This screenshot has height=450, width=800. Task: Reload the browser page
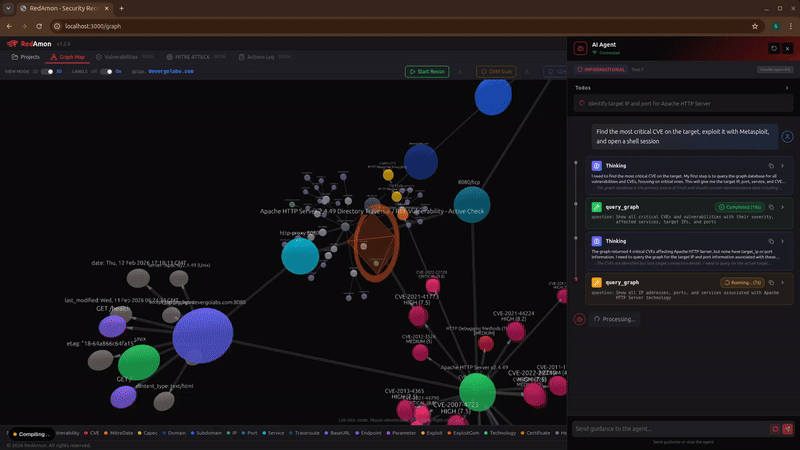coord(39,26)
